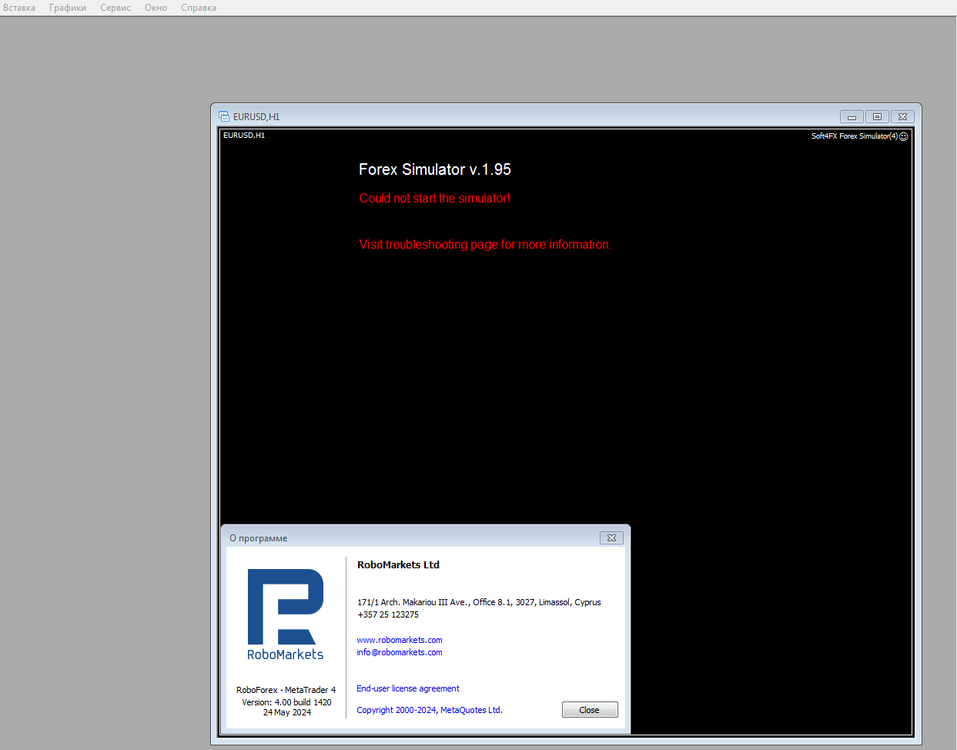Open the Окно menu

click(156, 7)
